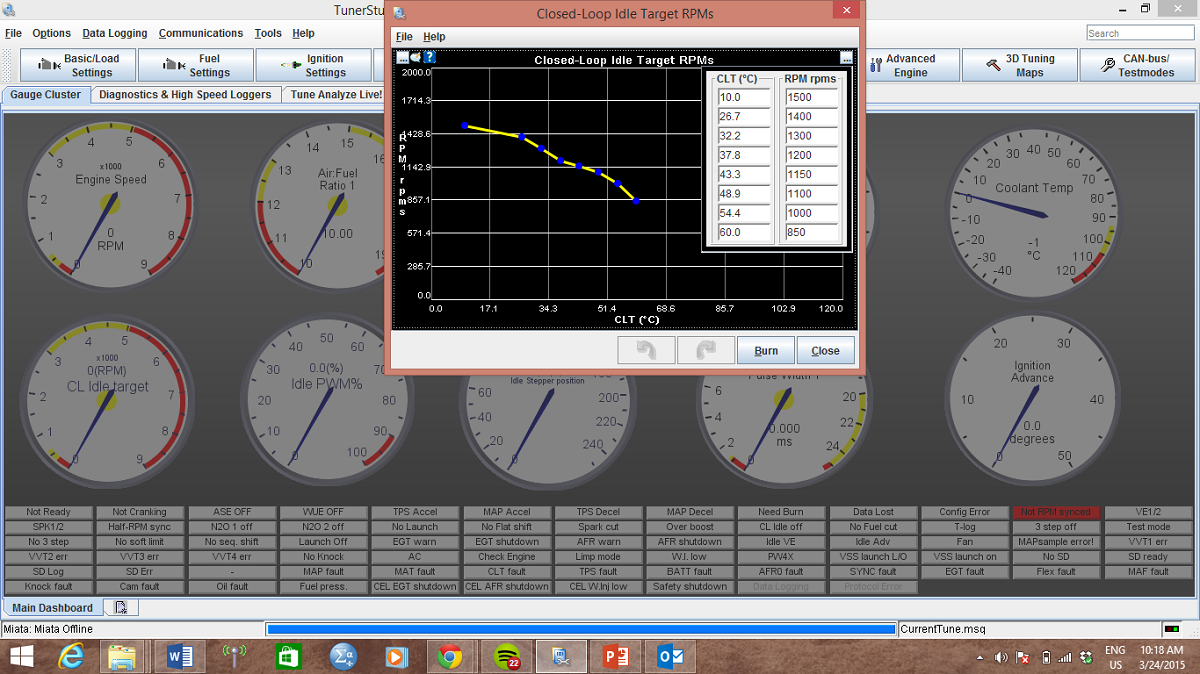
Task: Switch to Diagnostics & High Speed Loggers tab
Action: pos(185,95)
